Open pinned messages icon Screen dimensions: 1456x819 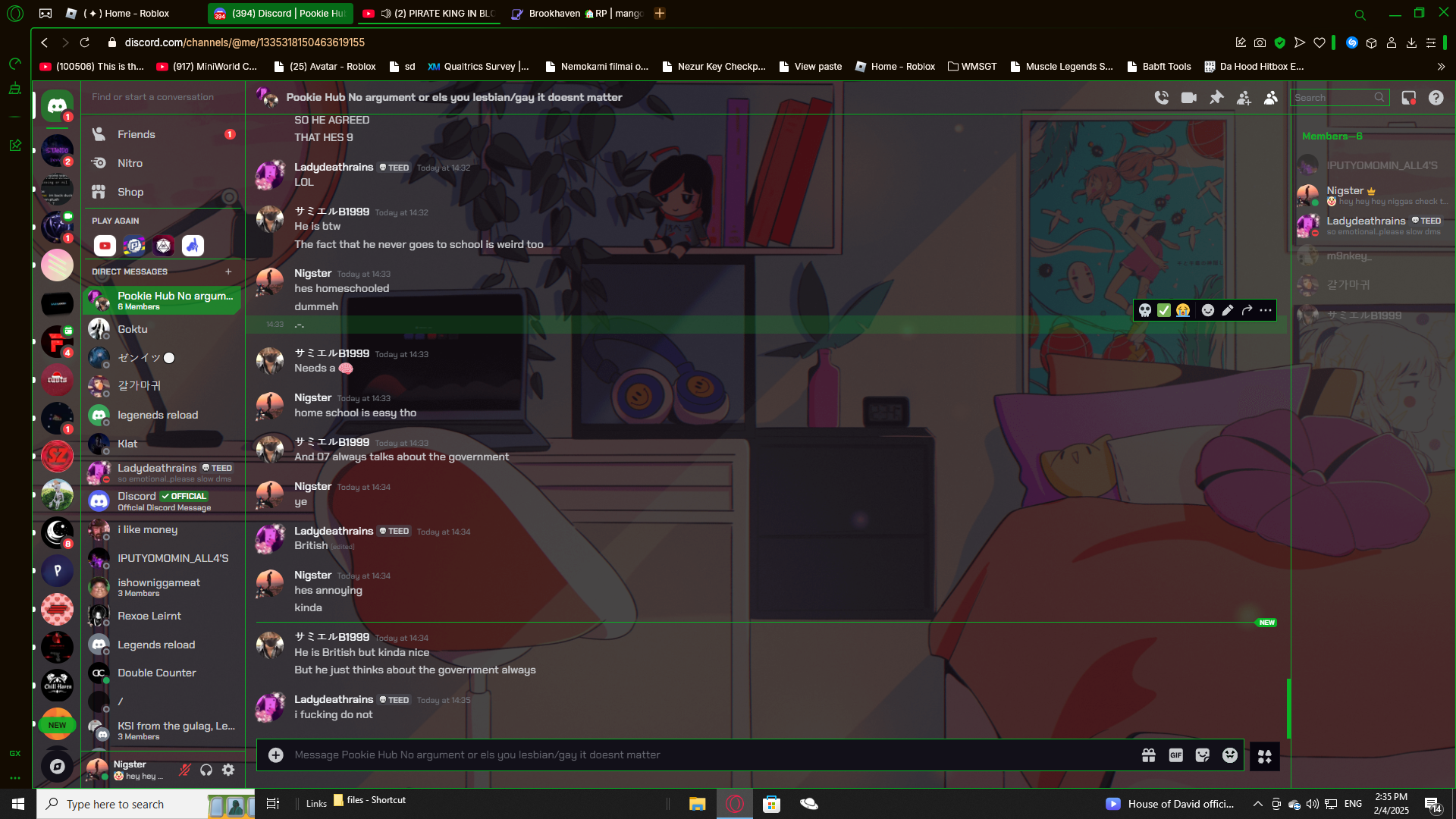pyautogui.click(x=1216, y=98)
